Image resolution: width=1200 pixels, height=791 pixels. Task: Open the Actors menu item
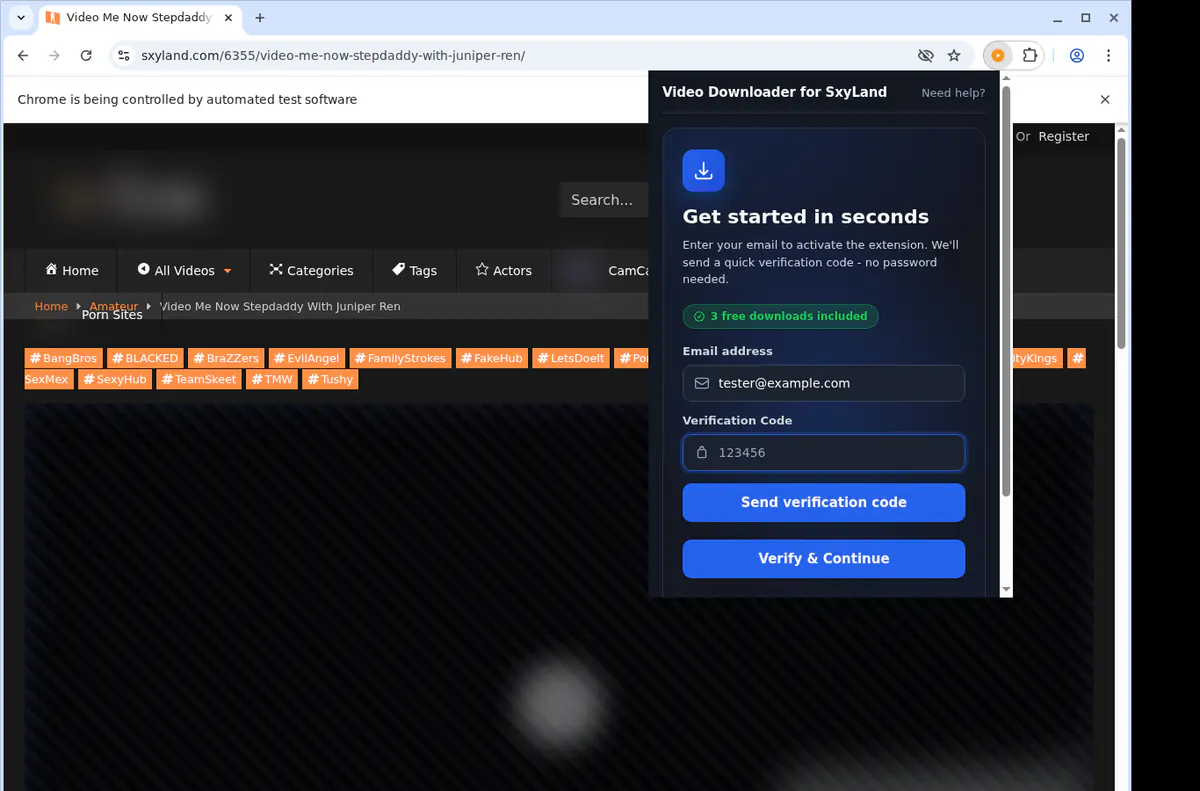(x=503, y=270)
